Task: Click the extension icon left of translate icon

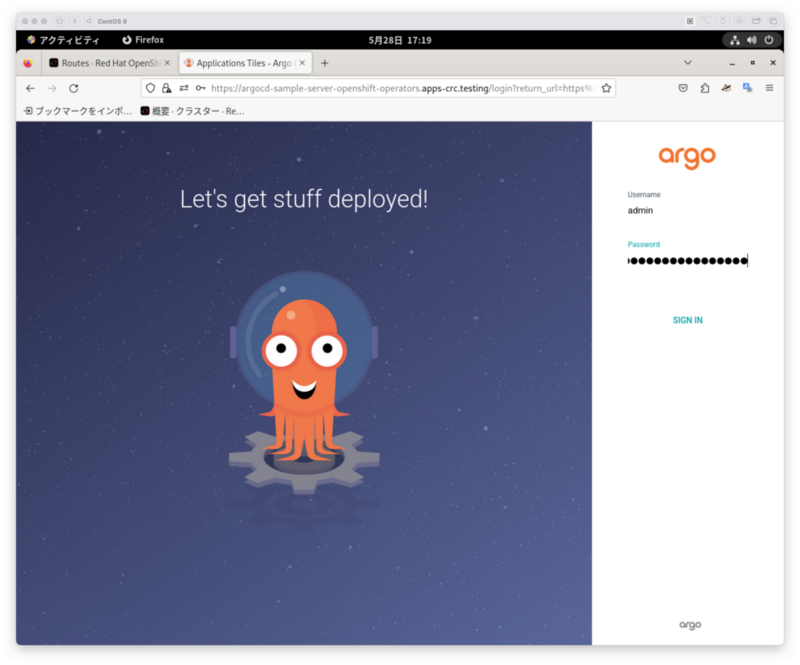Action: tap(726, 88)
